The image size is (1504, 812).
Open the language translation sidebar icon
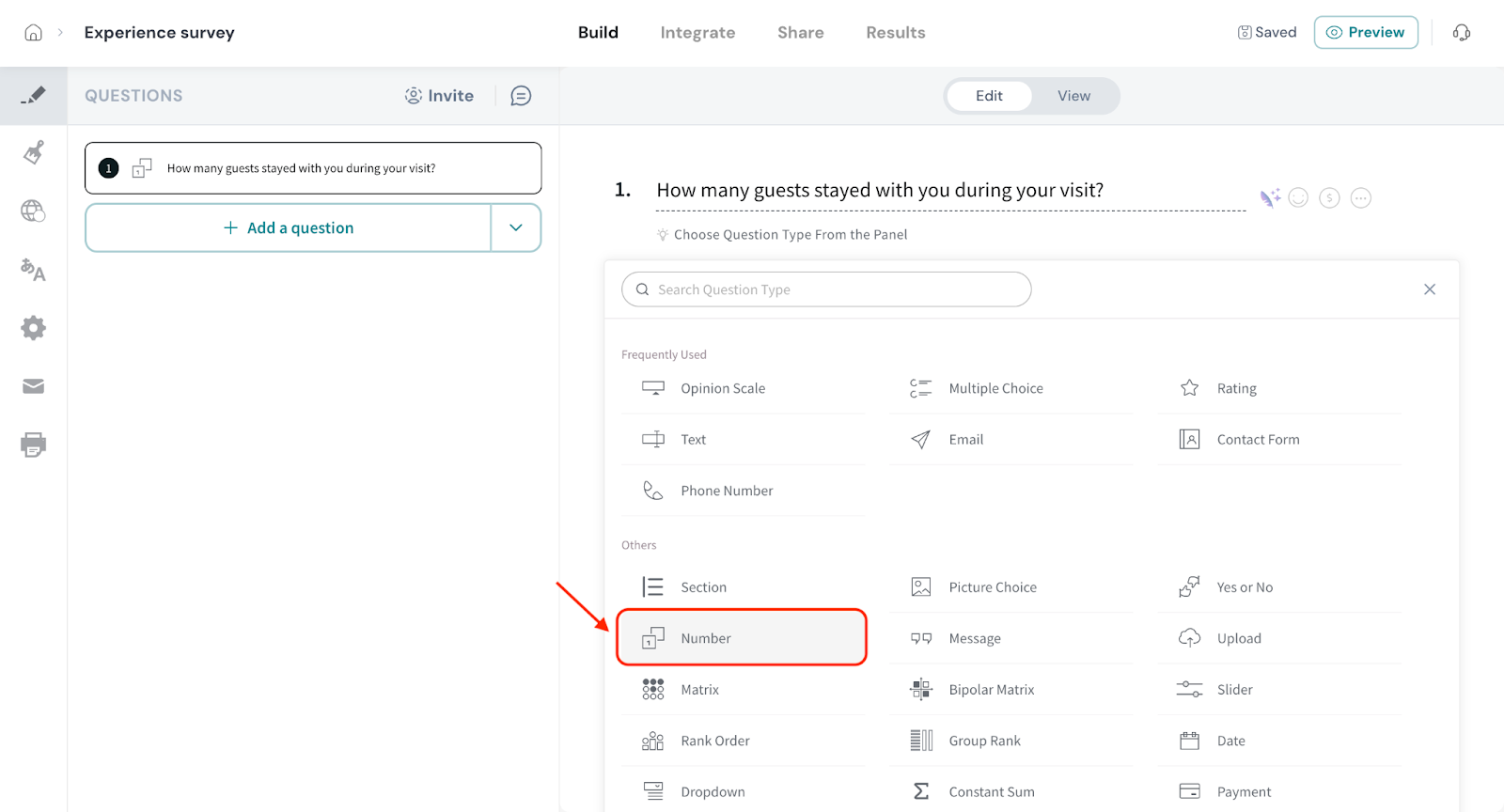click(34, 270)
